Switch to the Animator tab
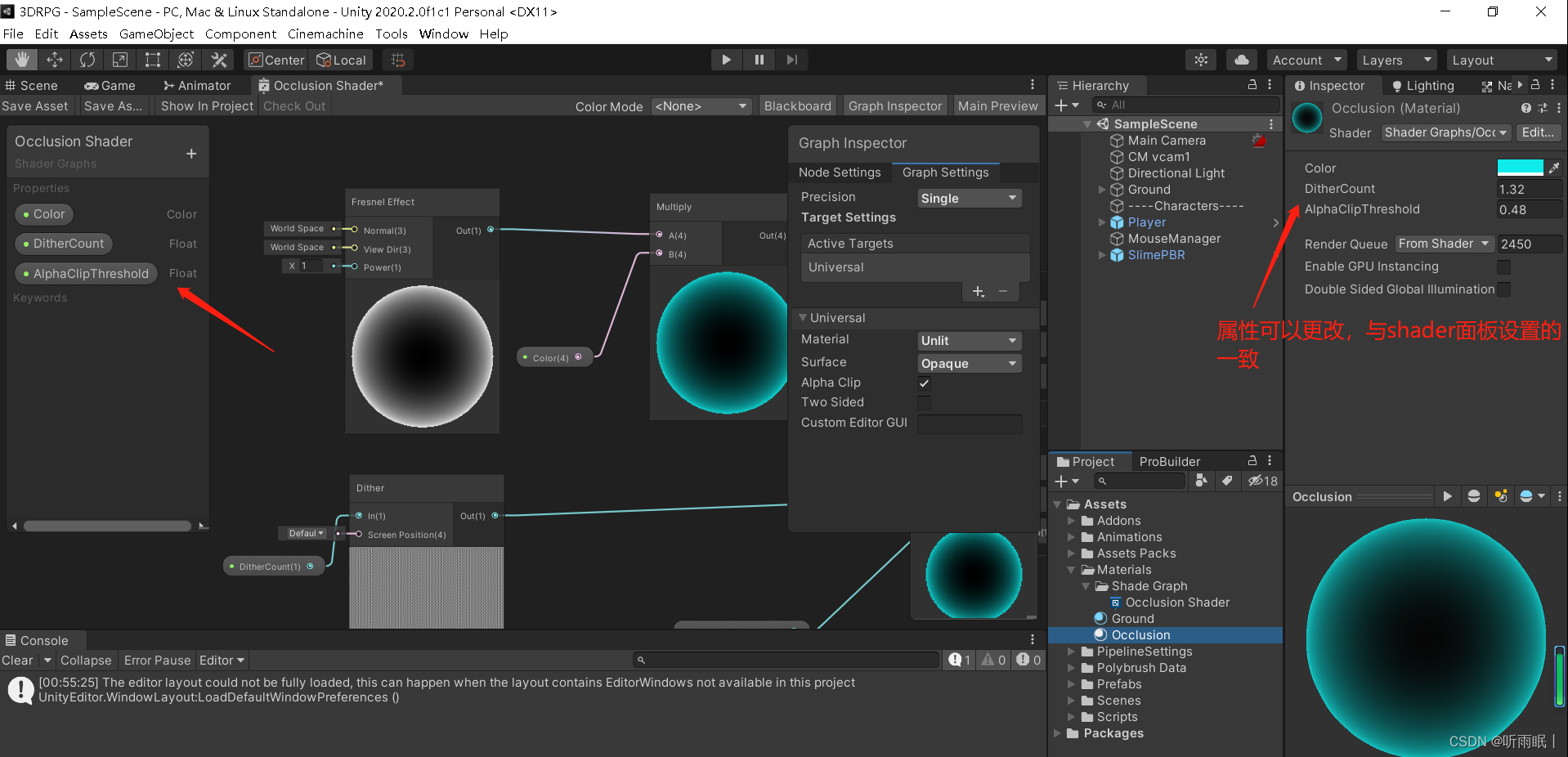Image resolution: width=1568 pixels, height=757 pixels. tap(197, 85)
